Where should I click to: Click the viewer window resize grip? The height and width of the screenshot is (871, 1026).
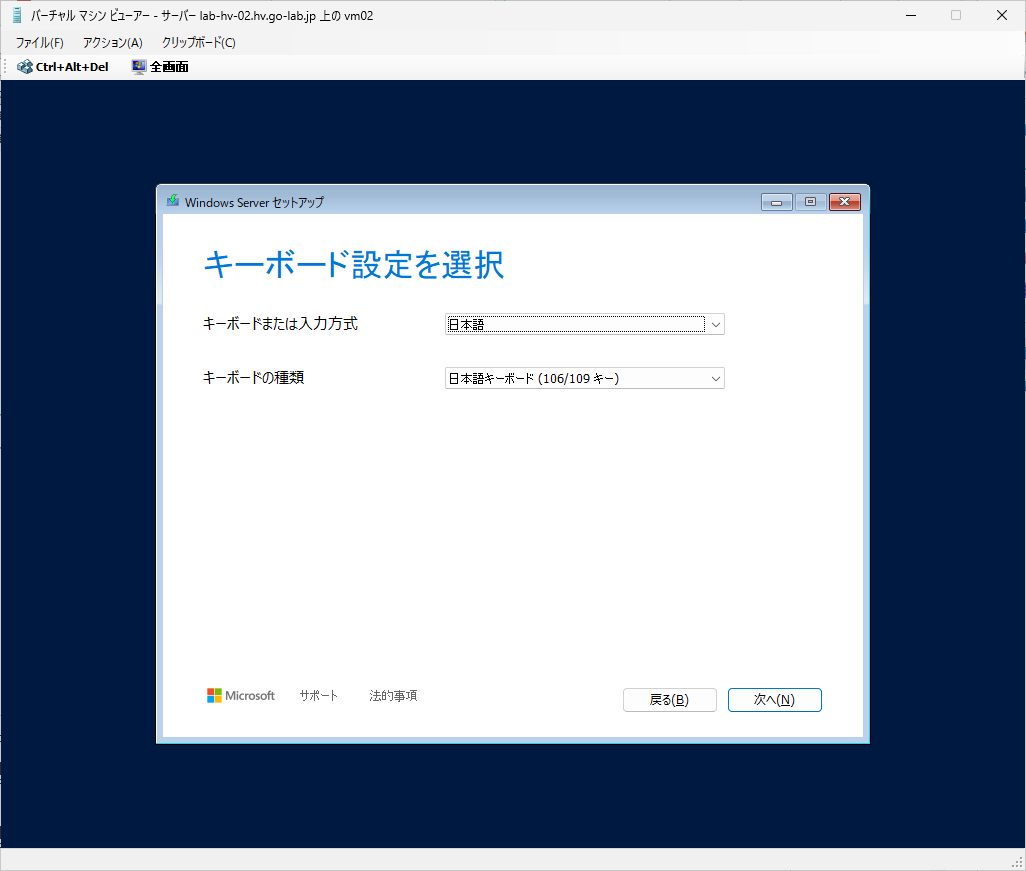[1017, 862]
